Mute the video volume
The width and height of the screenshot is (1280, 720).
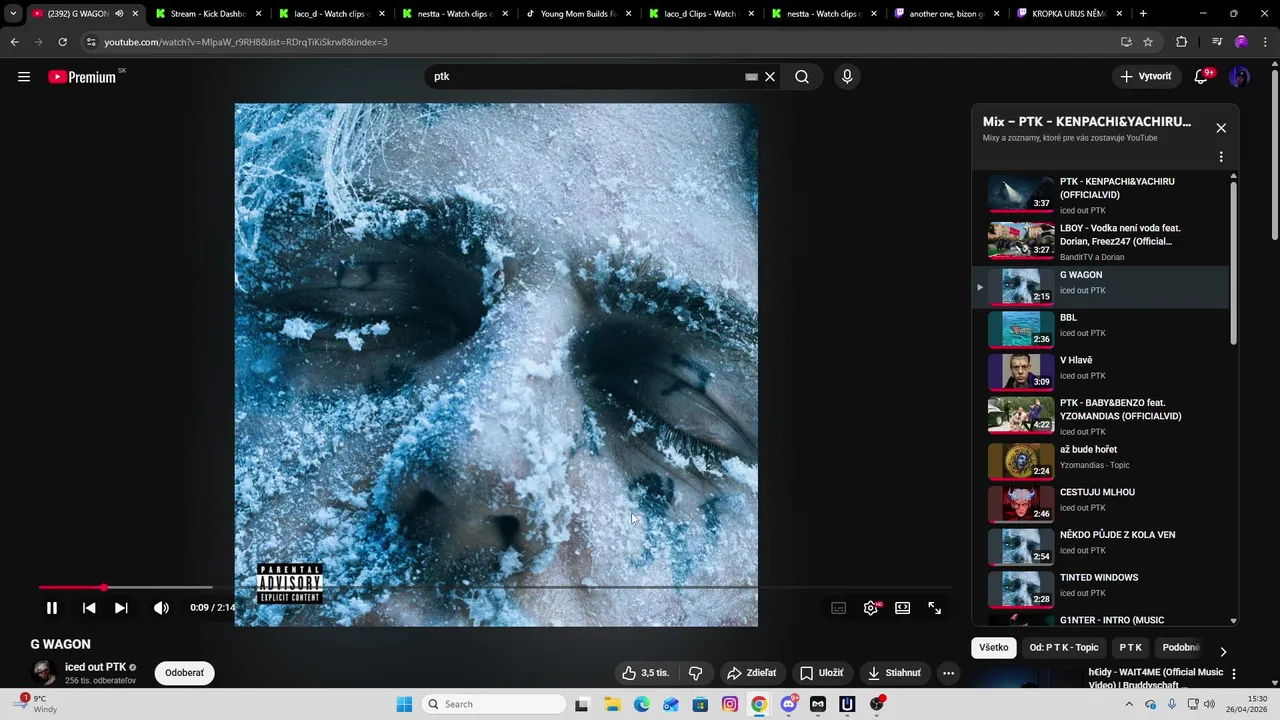(161, 608)
